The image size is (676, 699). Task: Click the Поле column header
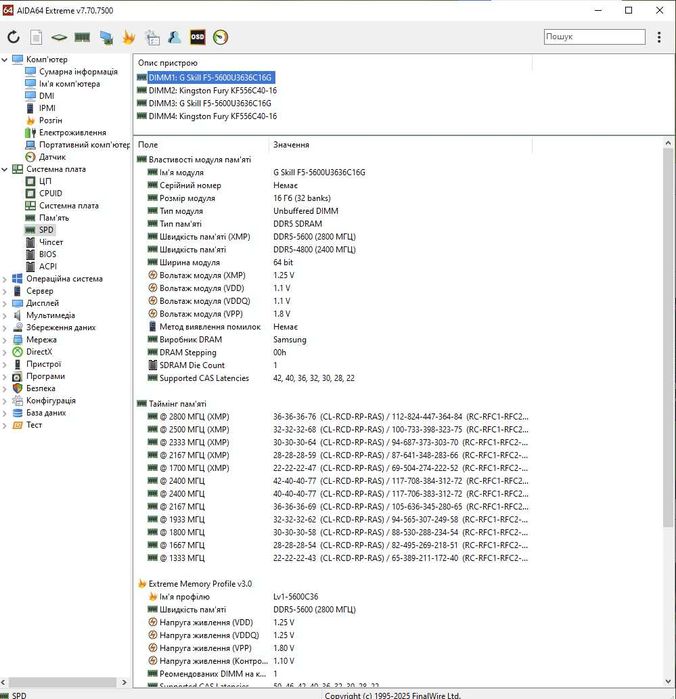[x=148, y=145]
